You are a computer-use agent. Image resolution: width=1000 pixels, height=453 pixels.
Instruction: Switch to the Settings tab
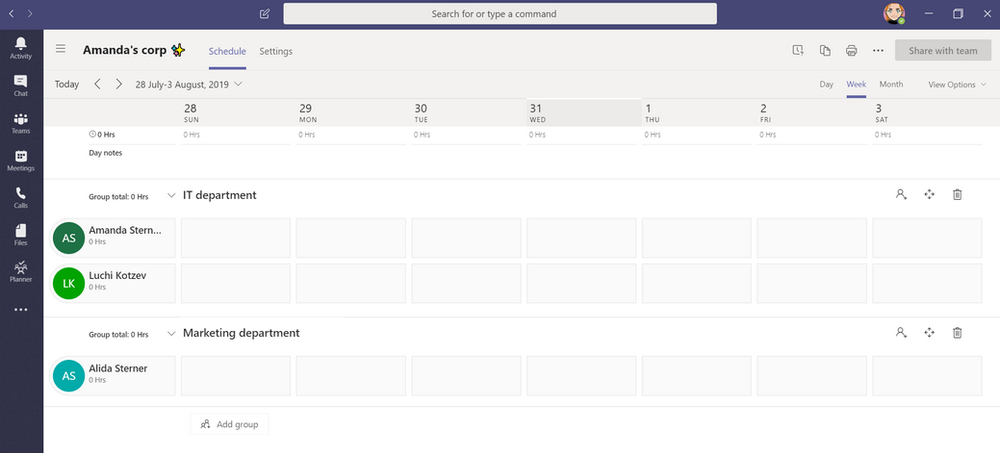276,51
